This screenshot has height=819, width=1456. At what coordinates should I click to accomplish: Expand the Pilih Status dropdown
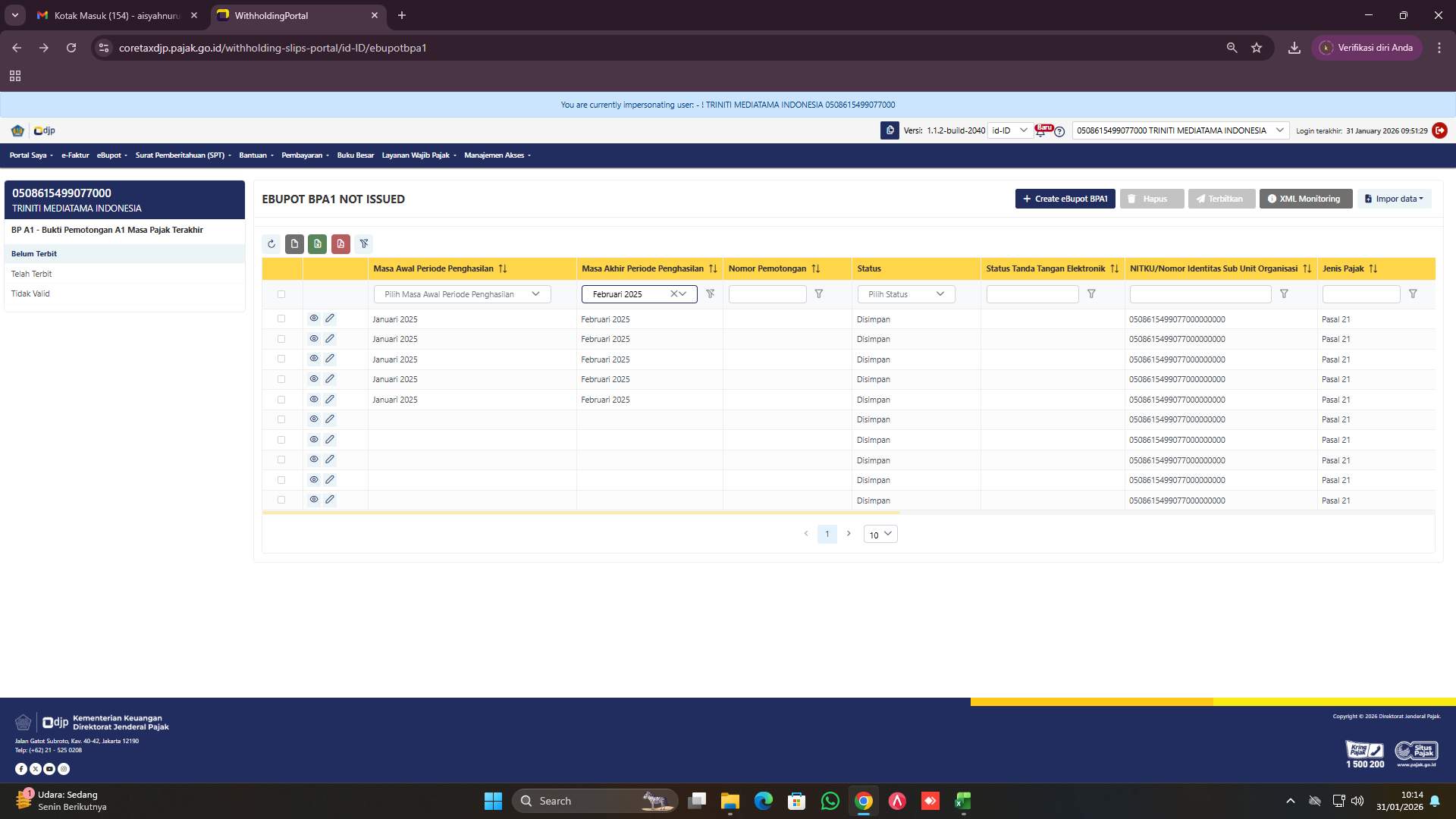pos(905,293)
